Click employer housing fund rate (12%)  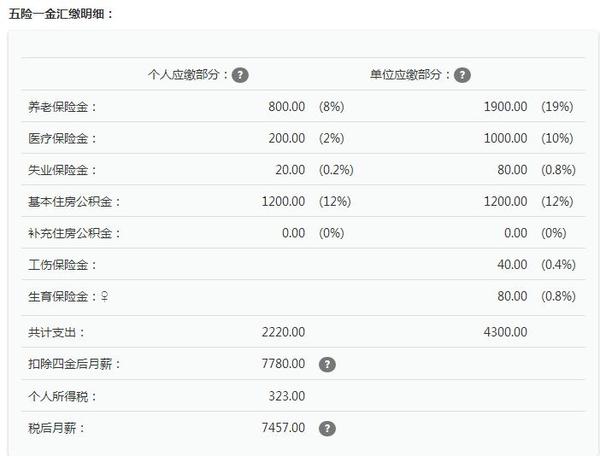(x=557, y=201)
